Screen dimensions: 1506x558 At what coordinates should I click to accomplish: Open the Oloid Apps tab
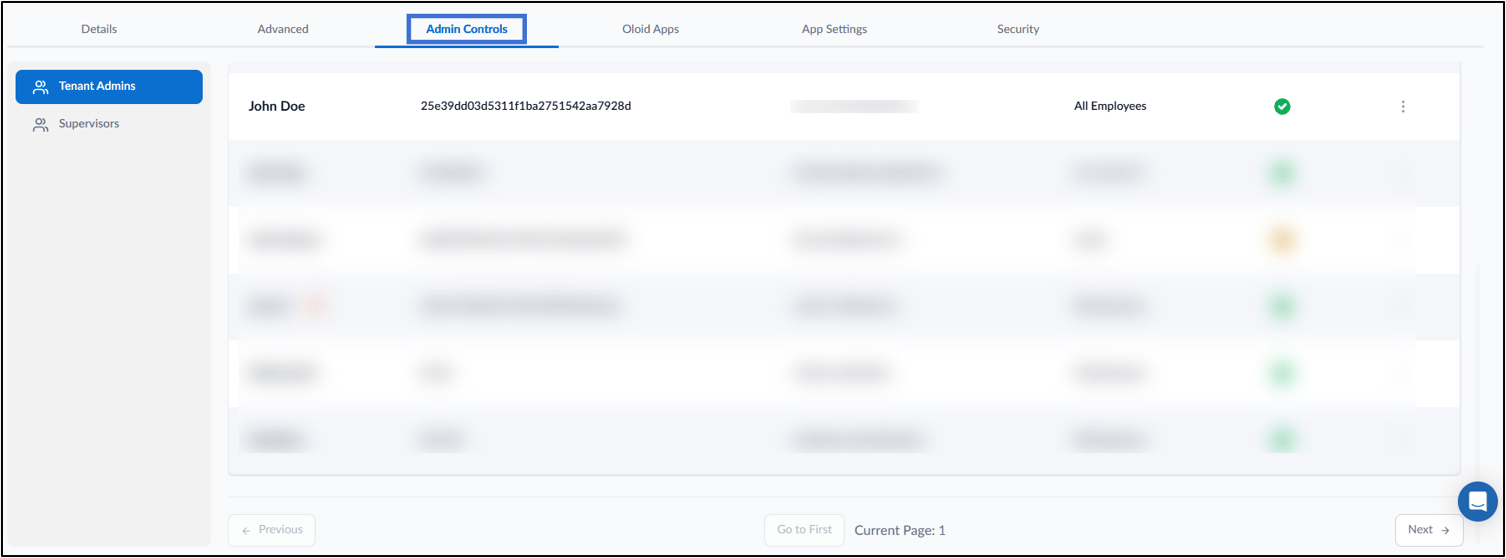[650, 29]
